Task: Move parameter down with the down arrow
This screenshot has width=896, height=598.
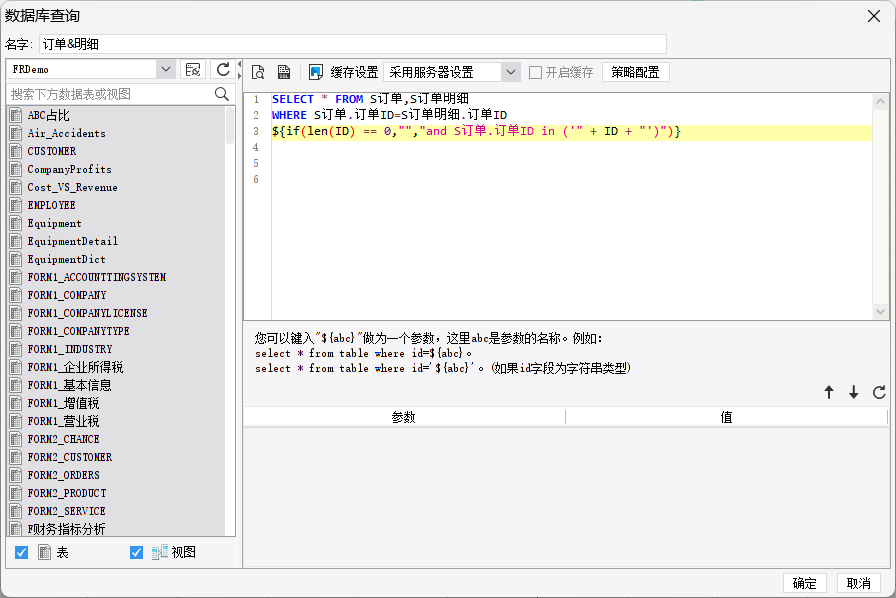Action: (x=853, y=392)
